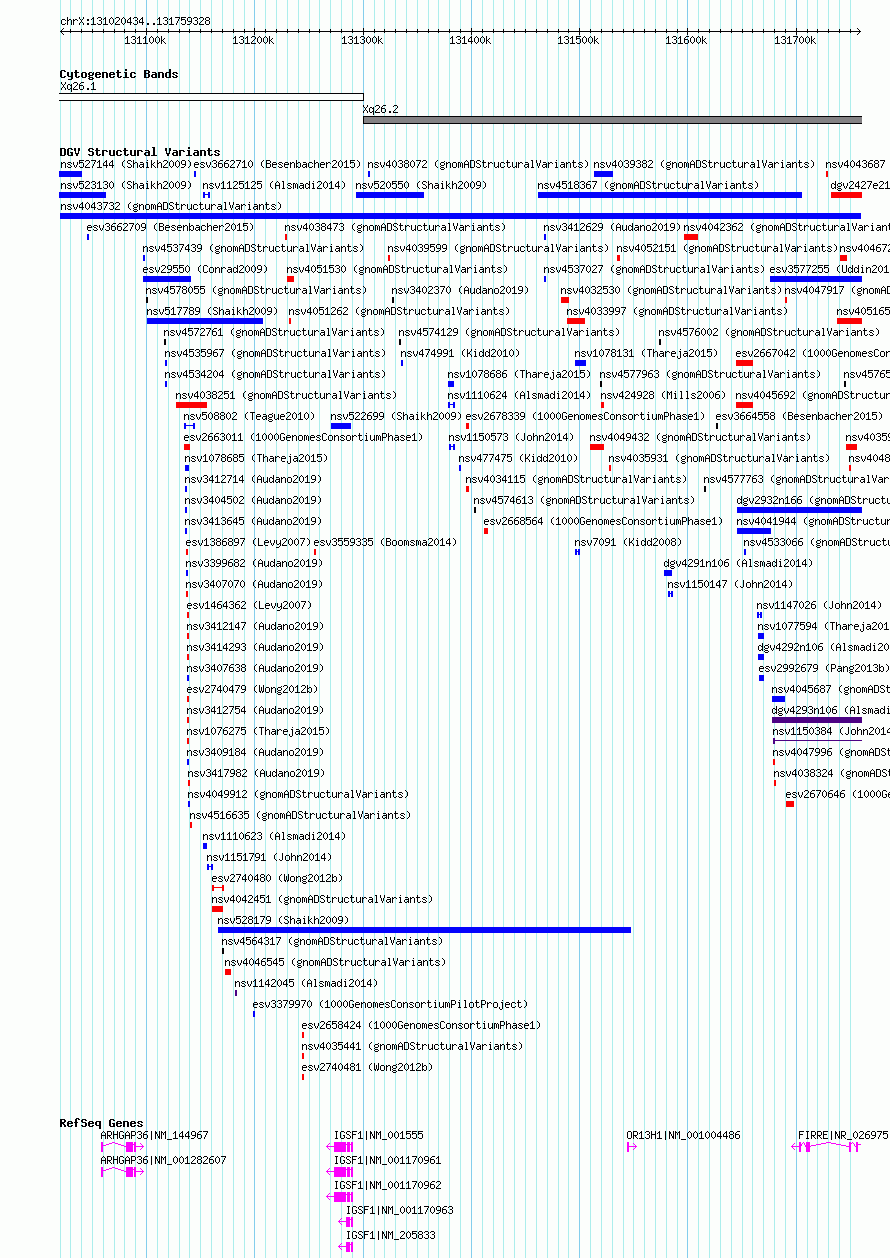890x1258 pixels.
Task: Click the purple bar under dgv4293n106
Action: (x=817, y=720)
